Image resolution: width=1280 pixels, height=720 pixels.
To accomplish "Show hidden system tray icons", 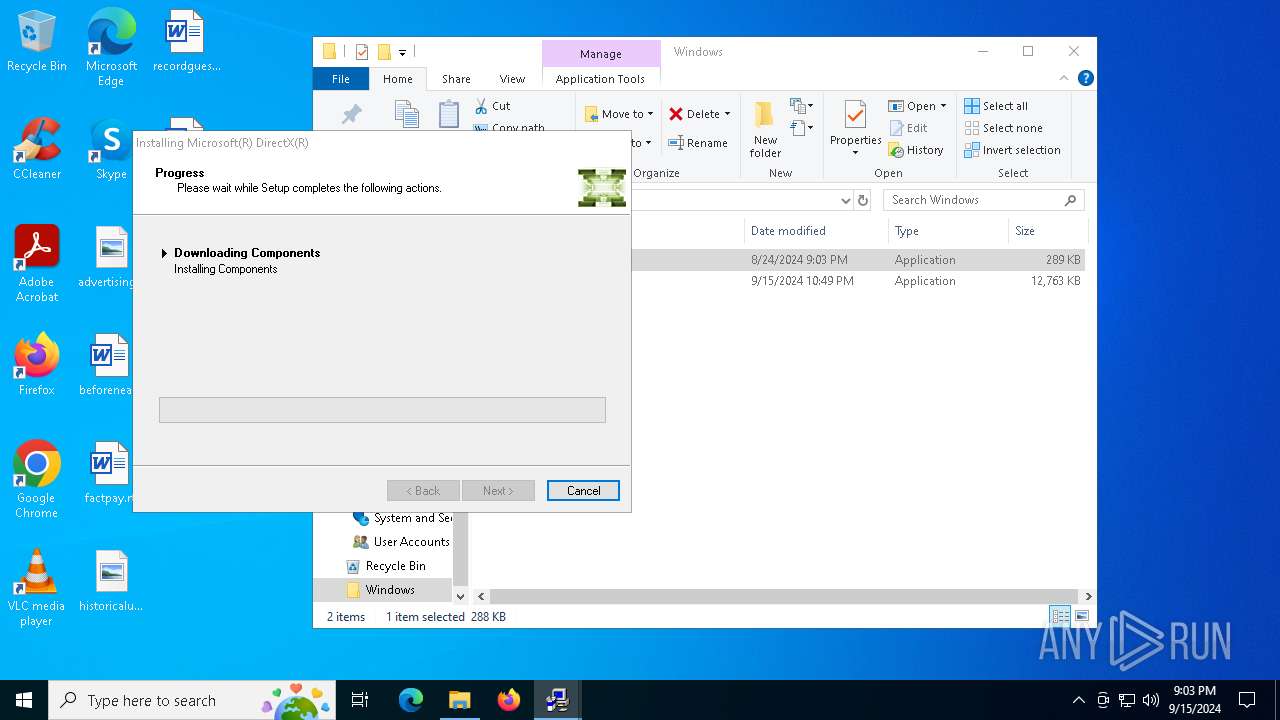I will coord(1078,700).
